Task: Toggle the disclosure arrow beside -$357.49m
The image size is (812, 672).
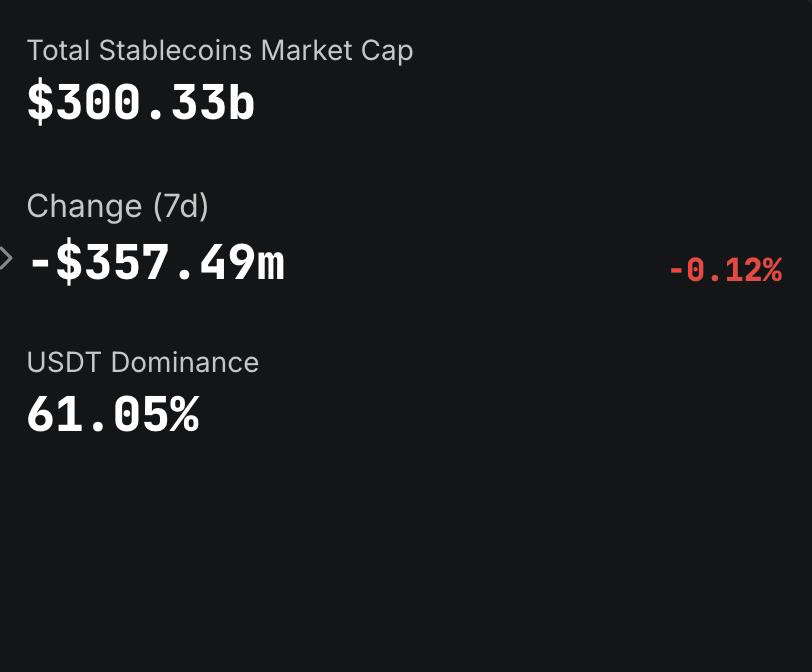Action: [6, 258]
